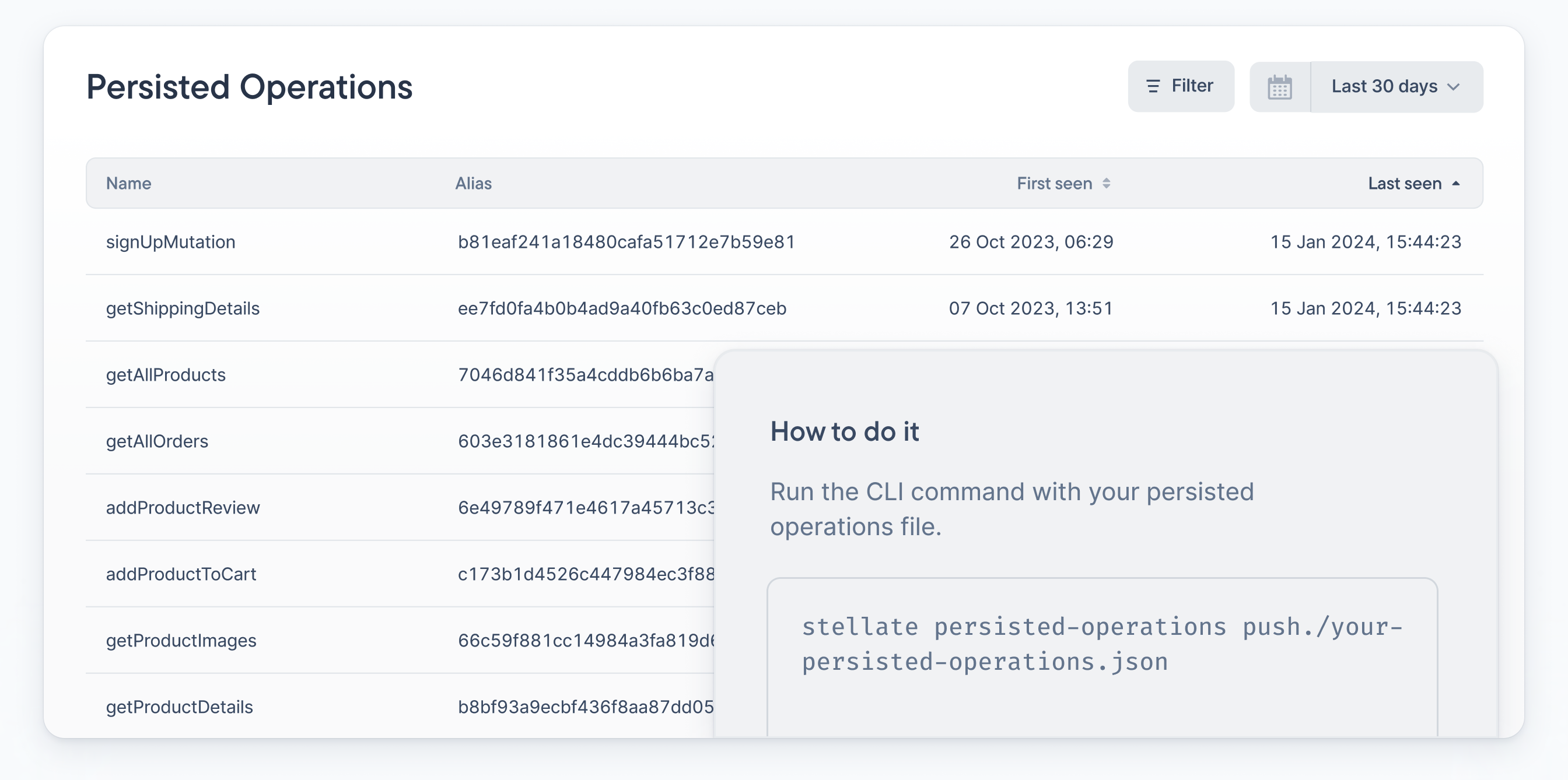
Task: Click the Name column header
Action: [x=128, y=183]
